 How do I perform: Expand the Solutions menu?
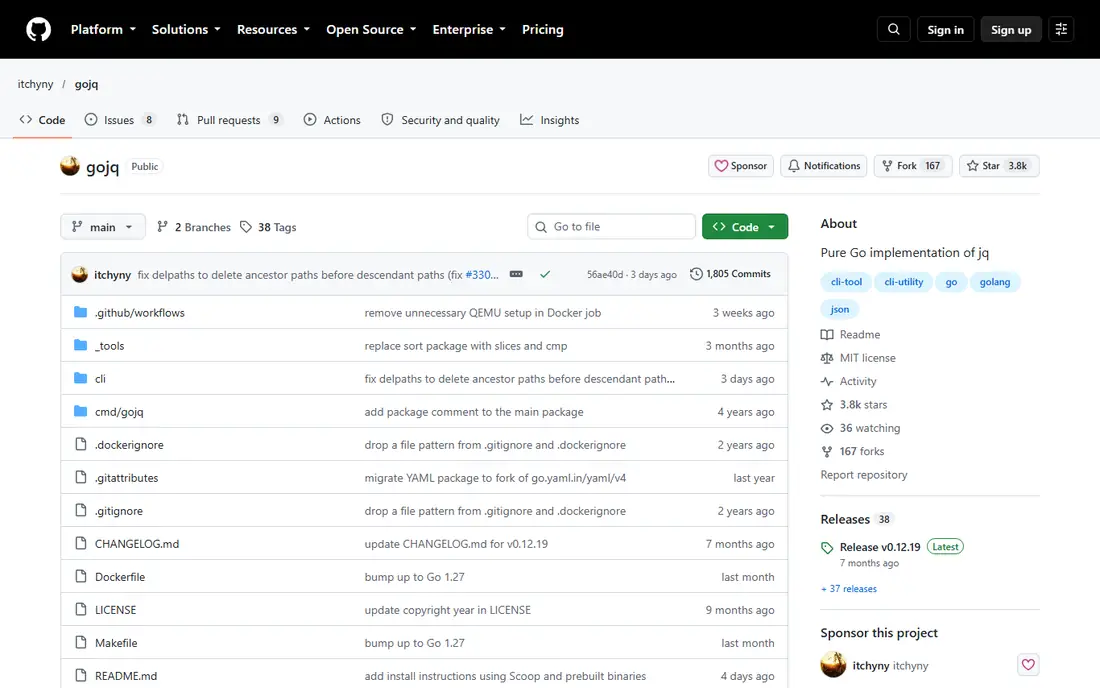tap(186, 29)
